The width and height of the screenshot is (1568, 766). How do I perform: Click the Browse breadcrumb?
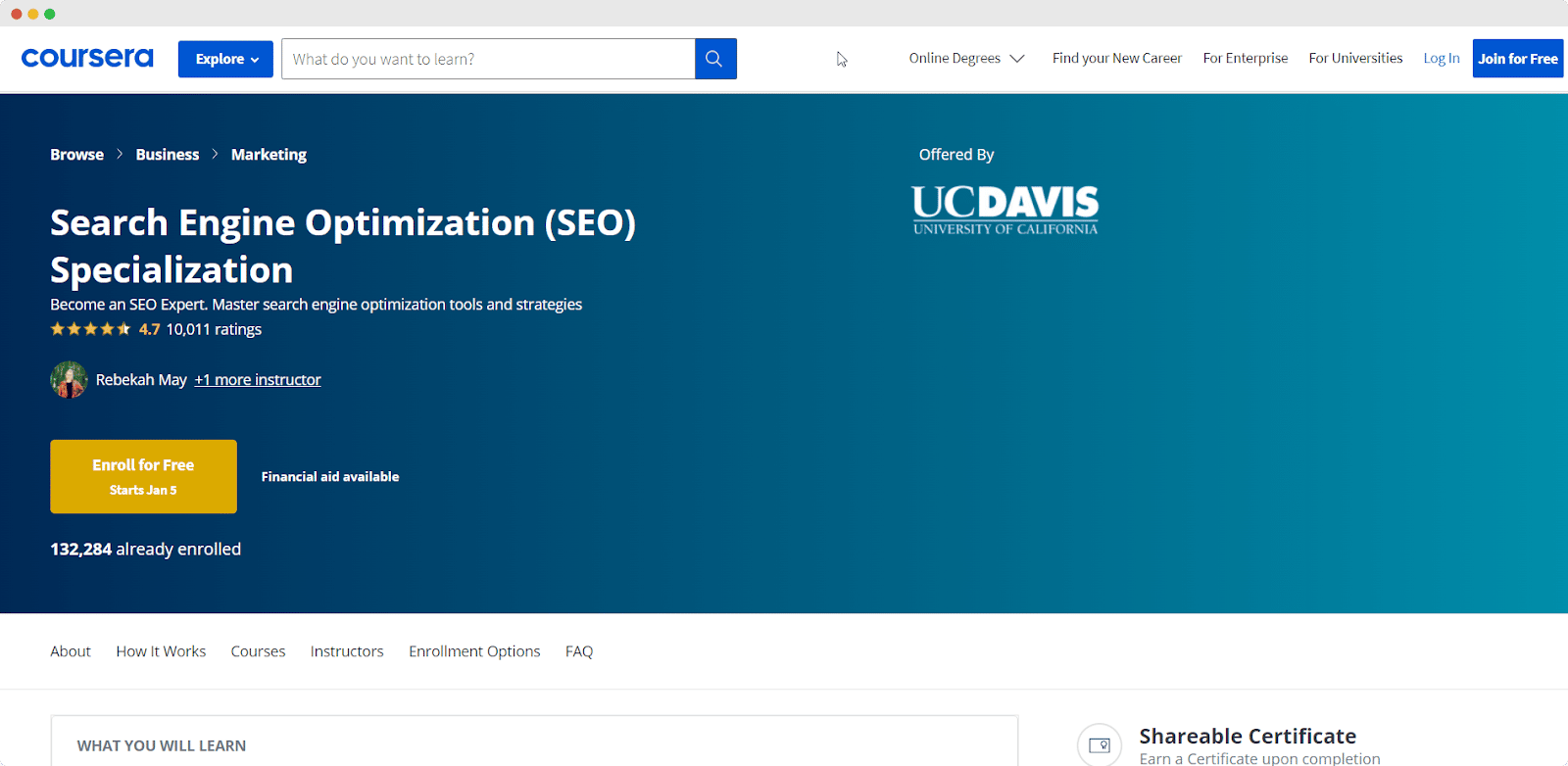77,155
